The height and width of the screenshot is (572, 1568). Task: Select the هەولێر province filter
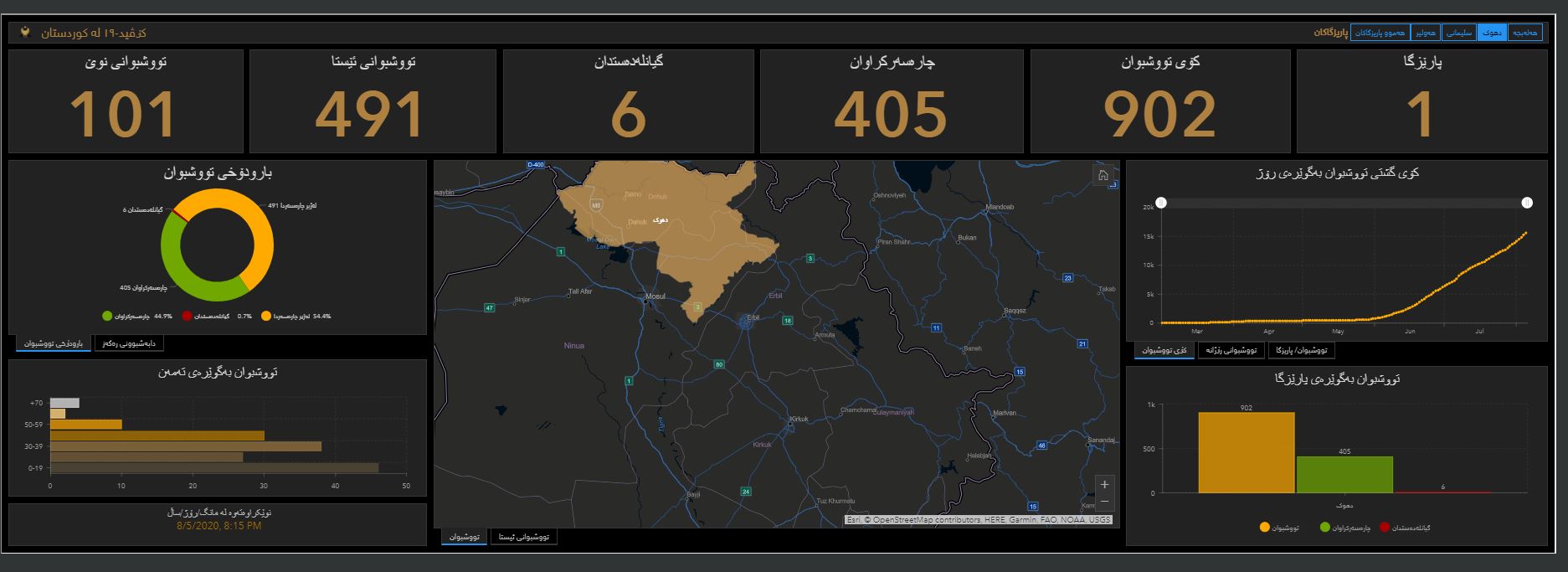click(1426, 33)
